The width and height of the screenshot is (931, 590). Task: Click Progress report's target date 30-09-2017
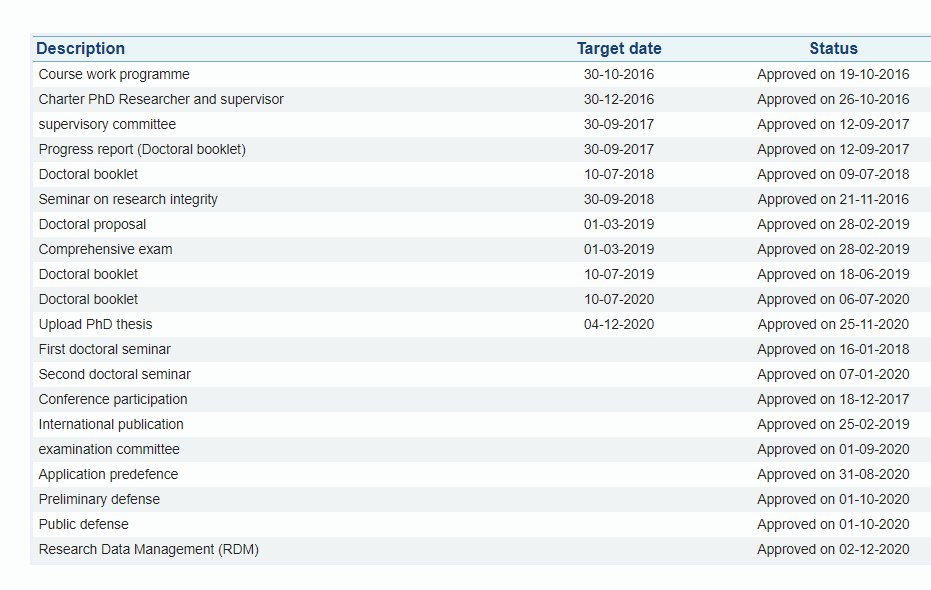click(x=619, y=149)
